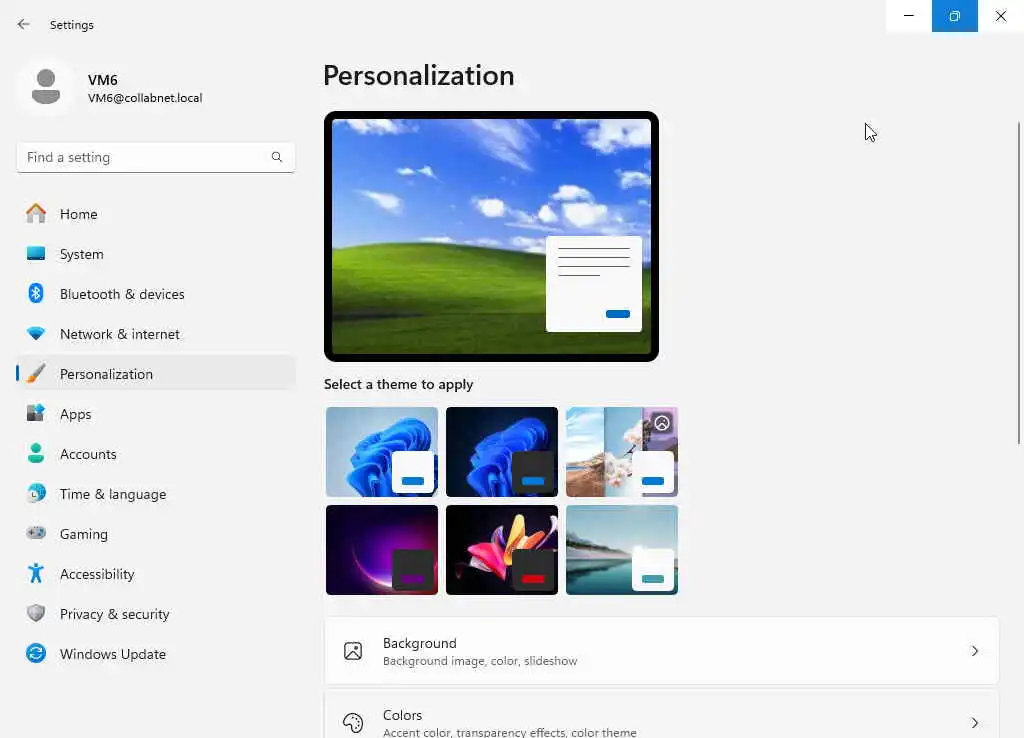Apply the purple glow dark theme

(382, 550)
